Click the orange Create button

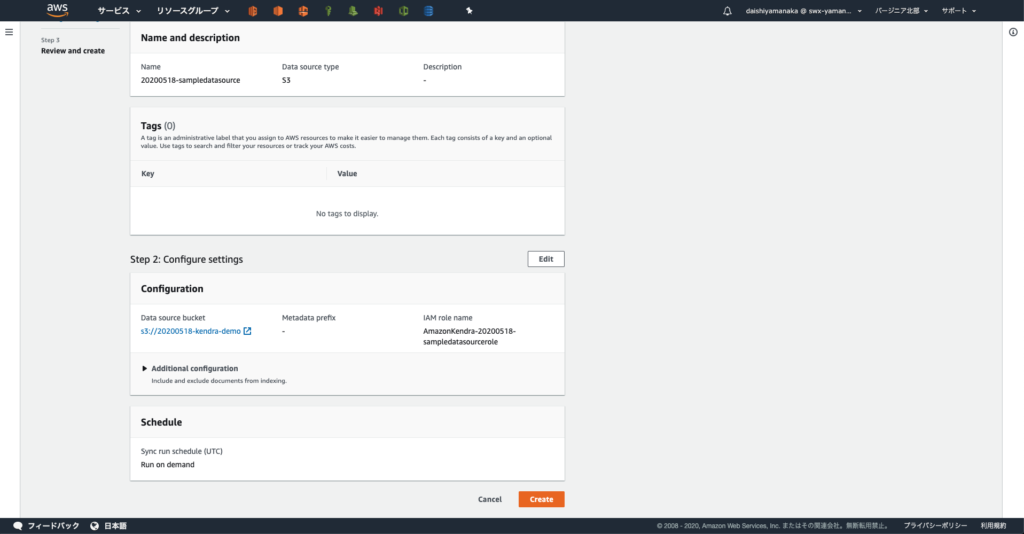[x=541, y=499]
